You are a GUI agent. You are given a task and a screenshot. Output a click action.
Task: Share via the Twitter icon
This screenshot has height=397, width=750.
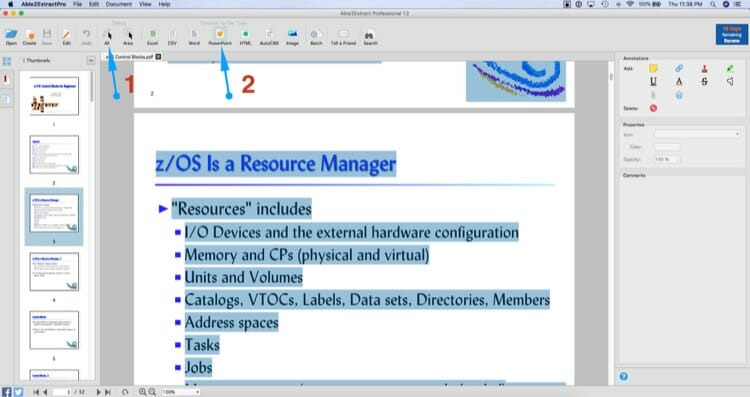point(18,392)
